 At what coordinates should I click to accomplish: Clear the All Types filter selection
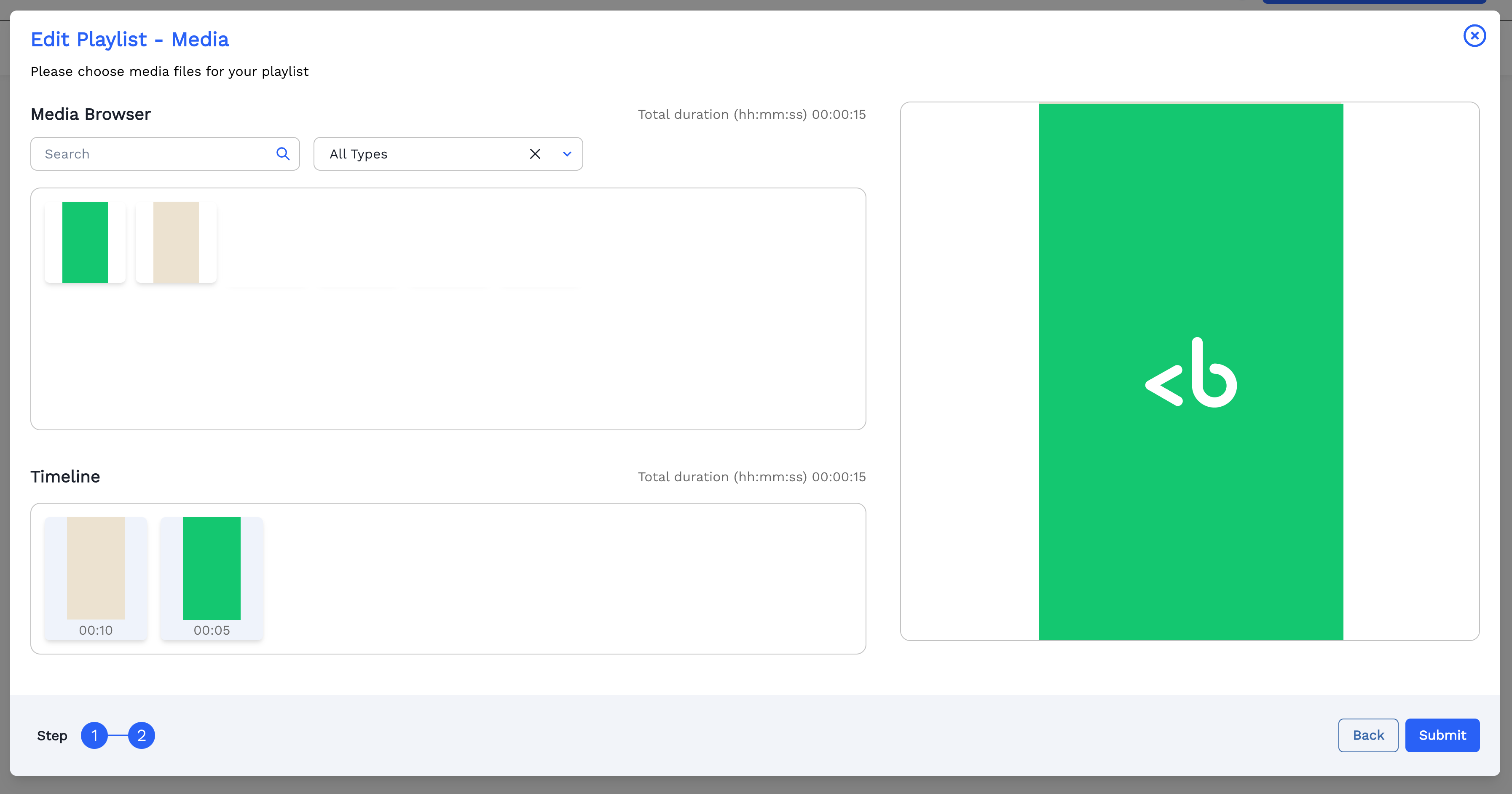click(x=535, y=154)
